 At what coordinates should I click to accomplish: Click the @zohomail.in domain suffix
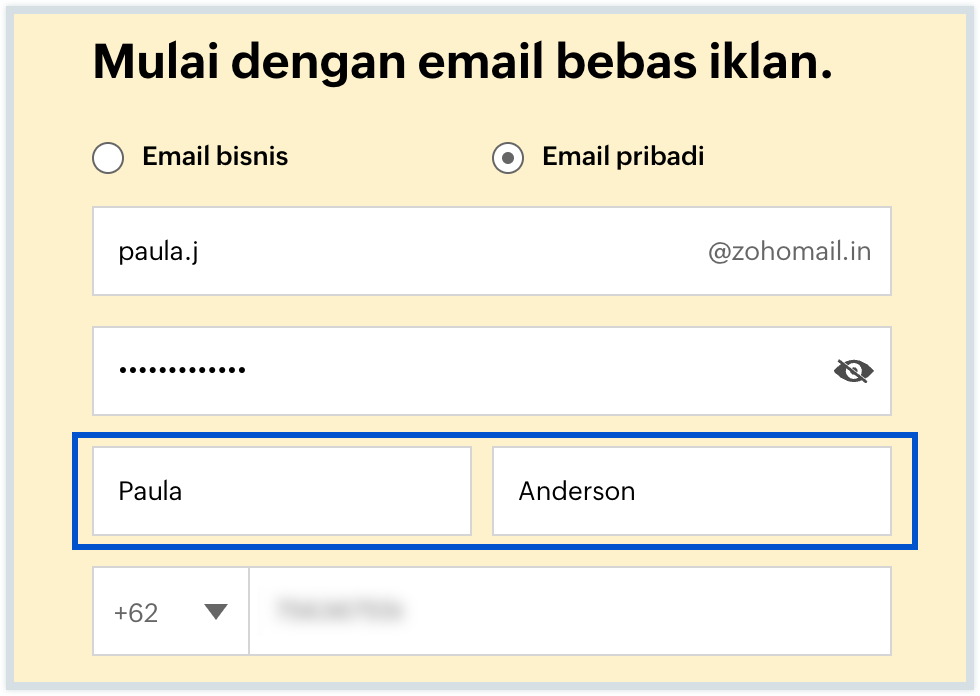point(789,252)
